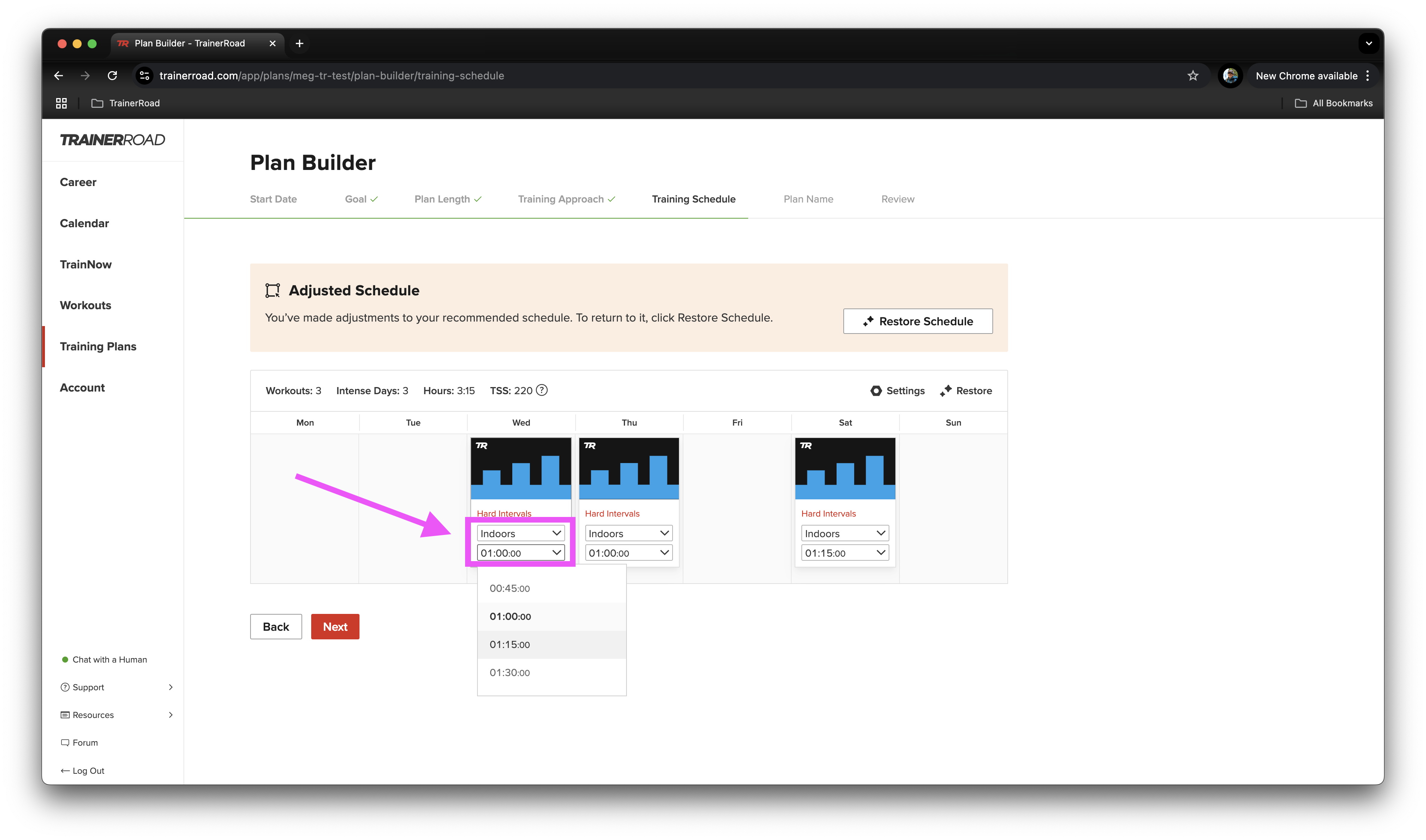Open Wednesday workout thumbnail
1426x840 pixels.
pyautogui.click(x=520, y=469)
